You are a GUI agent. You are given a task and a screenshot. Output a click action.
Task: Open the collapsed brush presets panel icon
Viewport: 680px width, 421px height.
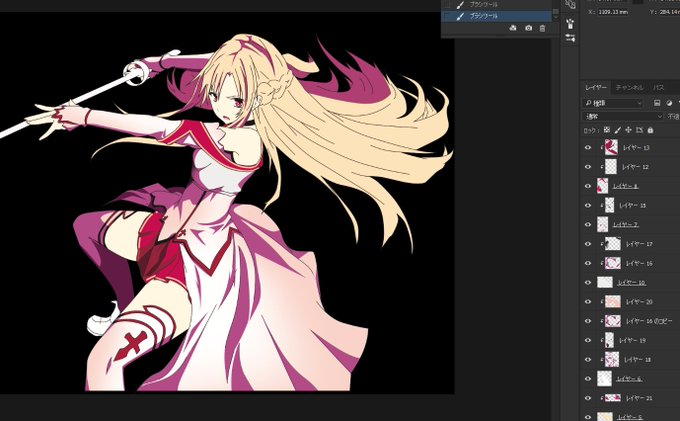tap(570, 23)
